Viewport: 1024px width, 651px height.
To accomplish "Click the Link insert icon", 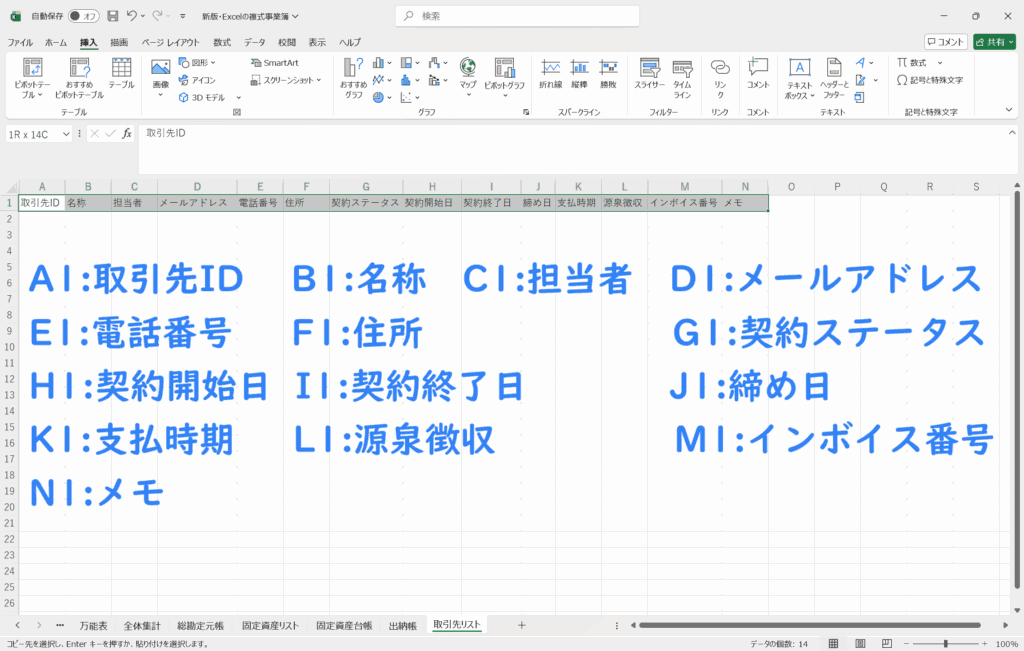I will tap(720, 74).
